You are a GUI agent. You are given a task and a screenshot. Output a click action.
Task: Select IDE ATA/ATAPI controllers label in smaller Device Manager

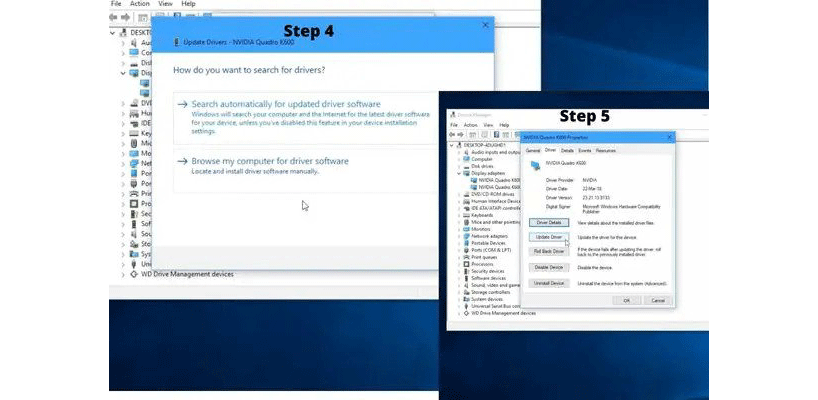coord(496,208)
